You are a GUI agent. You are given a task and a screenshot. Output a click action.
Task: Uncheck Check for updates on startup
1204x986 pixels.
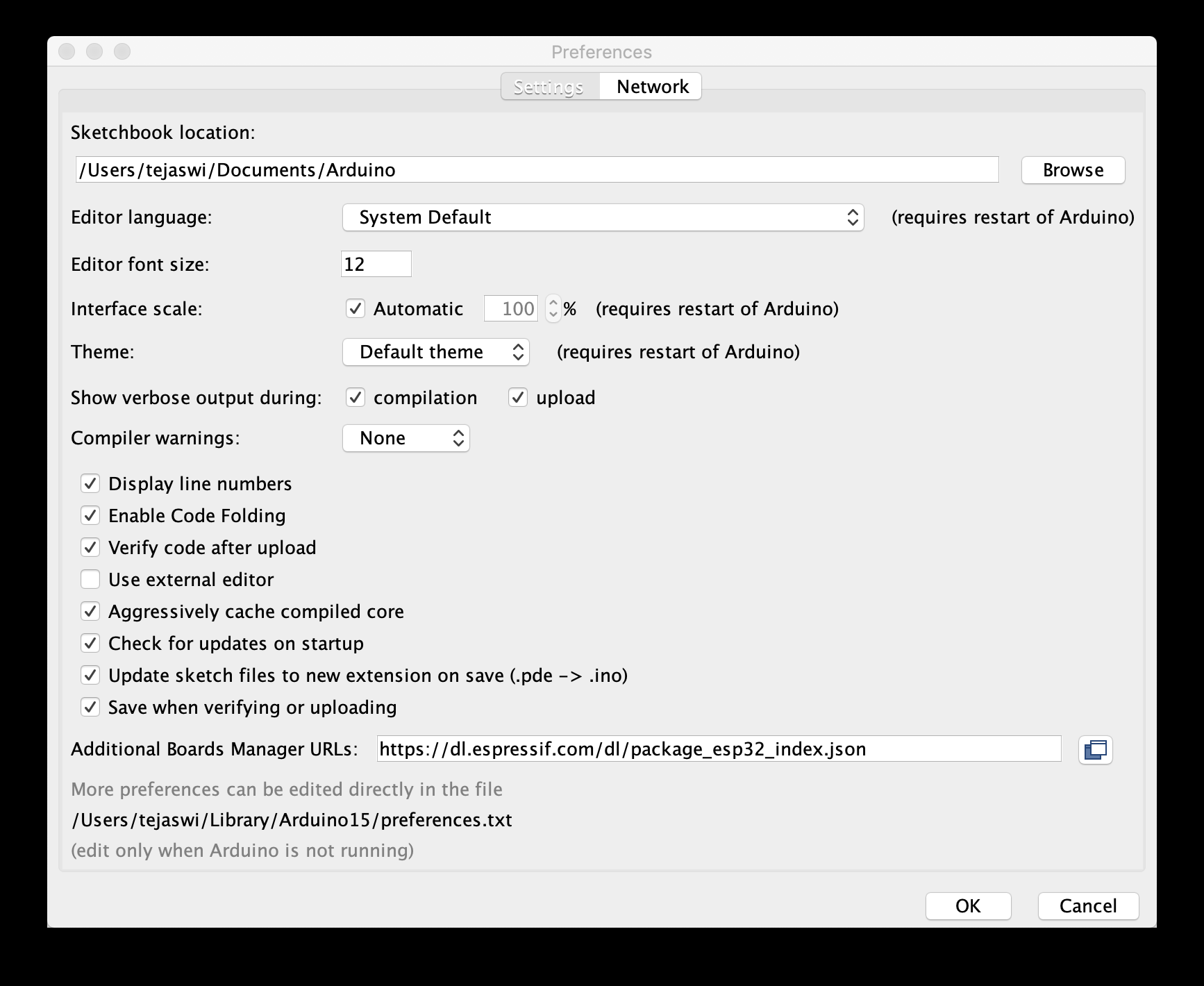(x=90, y=643)
